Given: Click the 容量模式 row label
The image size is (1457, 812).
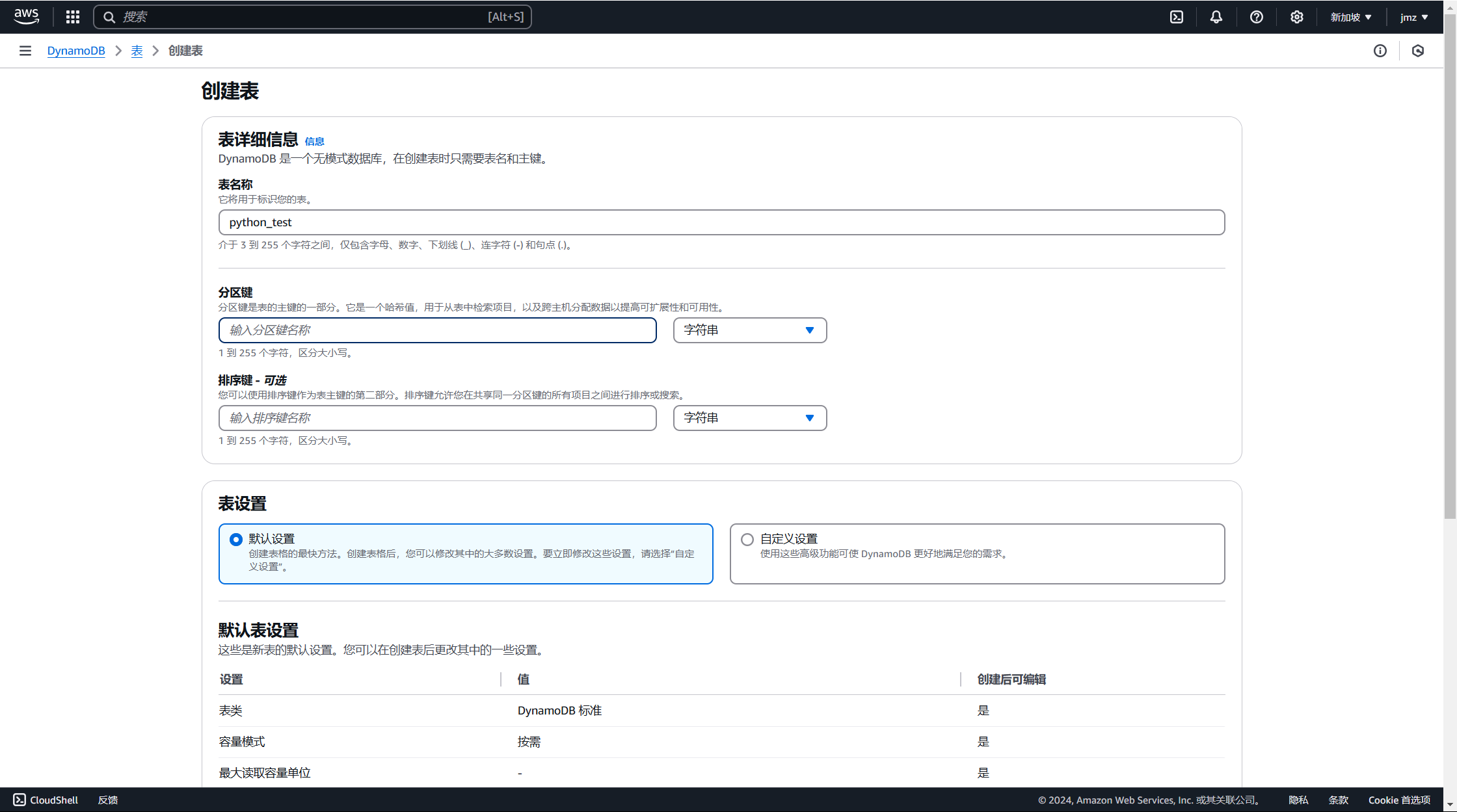Looking at the screenshot, I should [x=242, y=742].
